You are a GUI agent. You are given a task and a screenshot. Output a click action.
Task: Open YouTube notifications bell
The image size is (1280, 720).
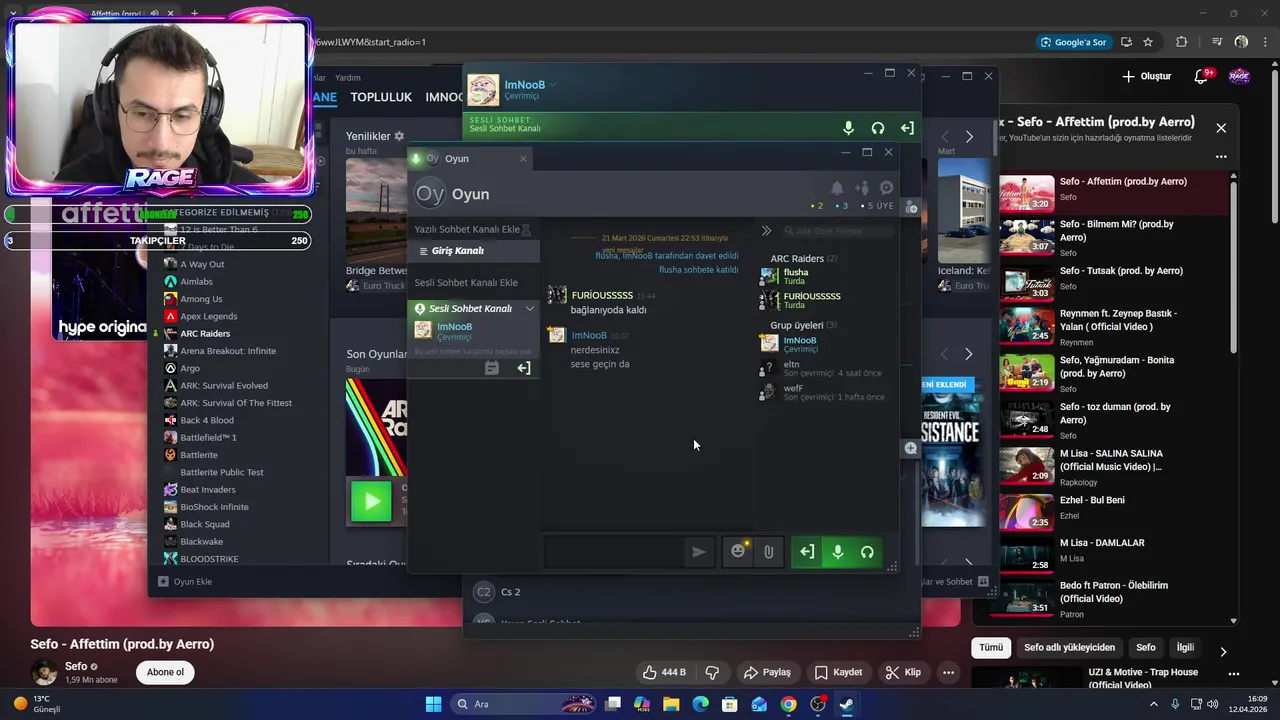1202,76
